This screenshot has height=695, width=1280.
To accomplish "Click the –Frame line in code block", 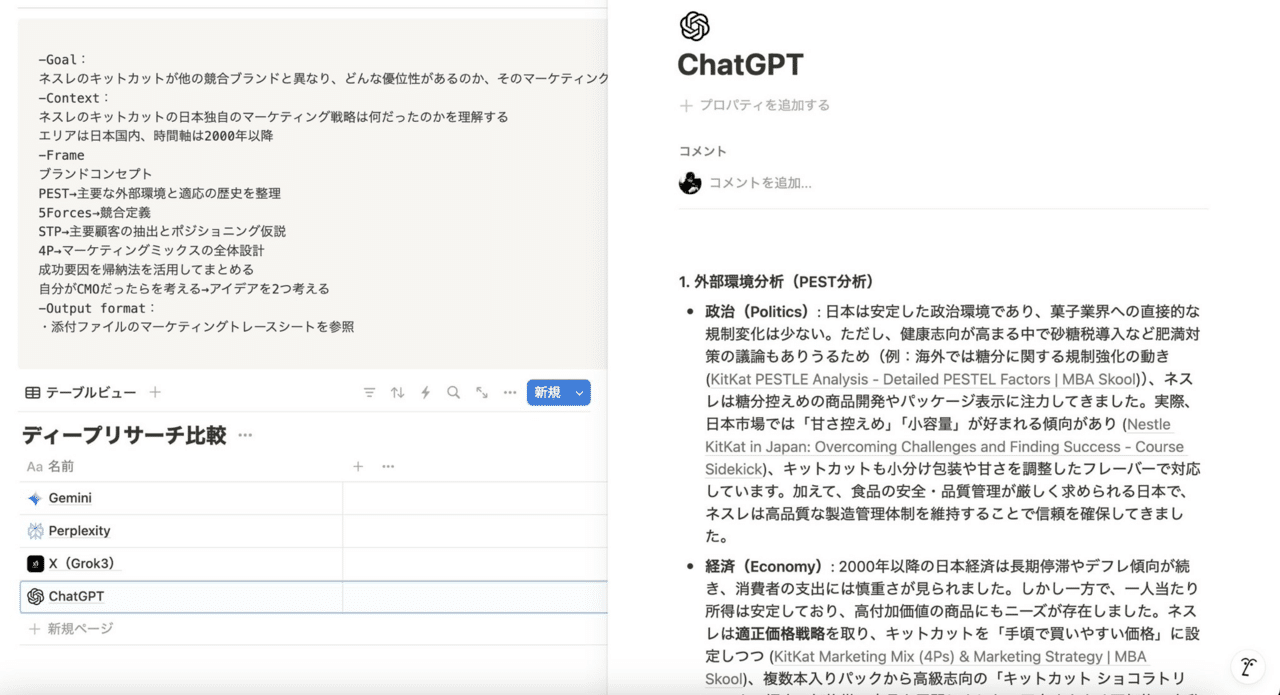I will (x=62, y=155).
